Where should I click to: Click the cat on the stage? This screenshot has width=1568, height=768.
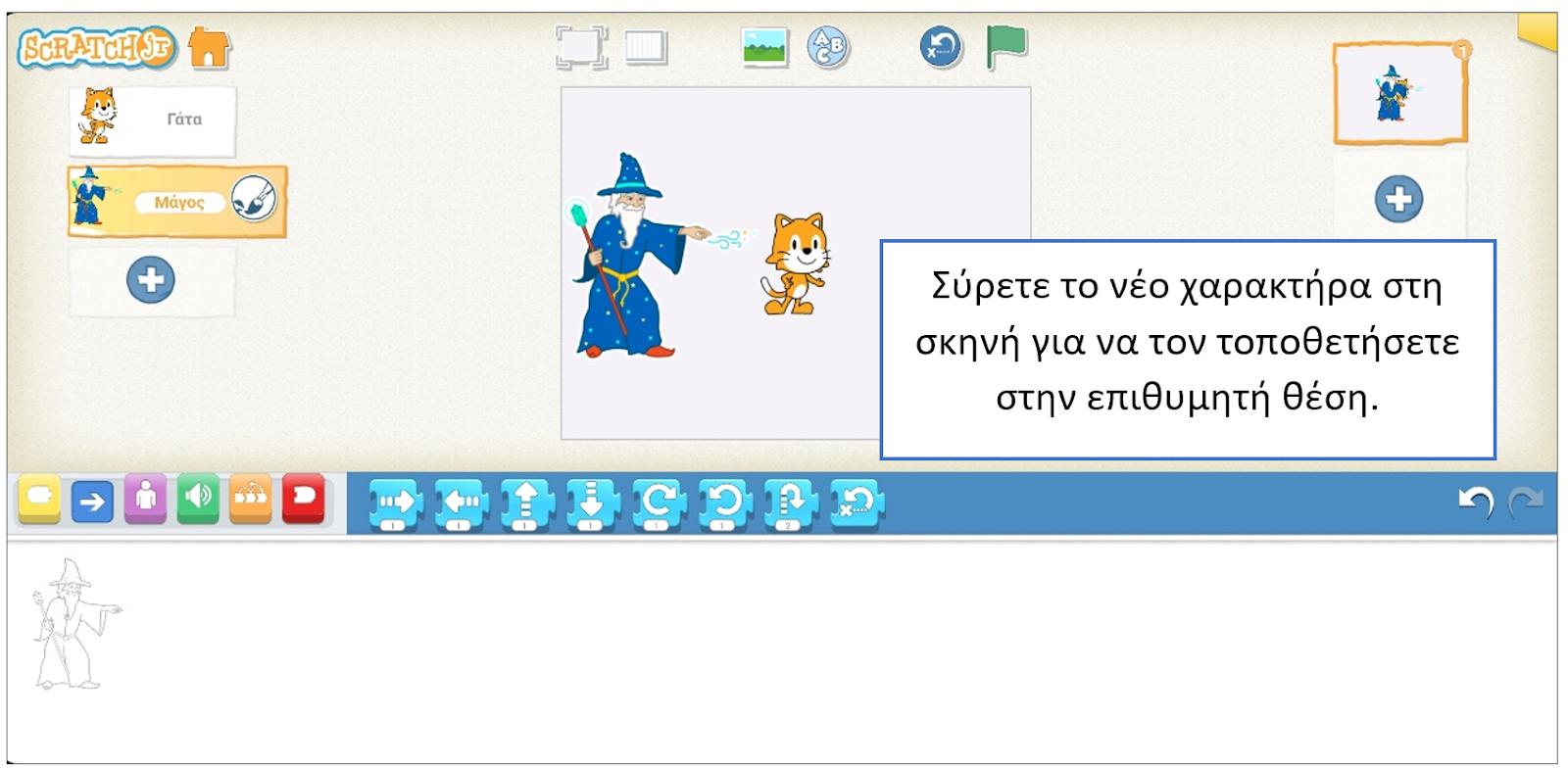click(796, 264)
